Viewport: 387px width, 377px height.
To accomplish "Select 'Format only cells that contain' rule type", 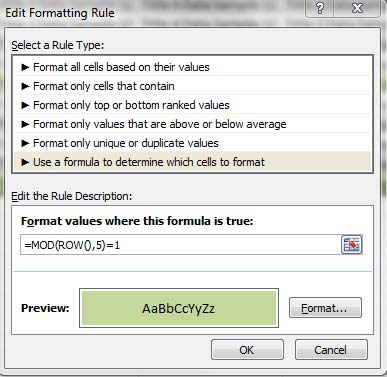I will click(192, 86).
